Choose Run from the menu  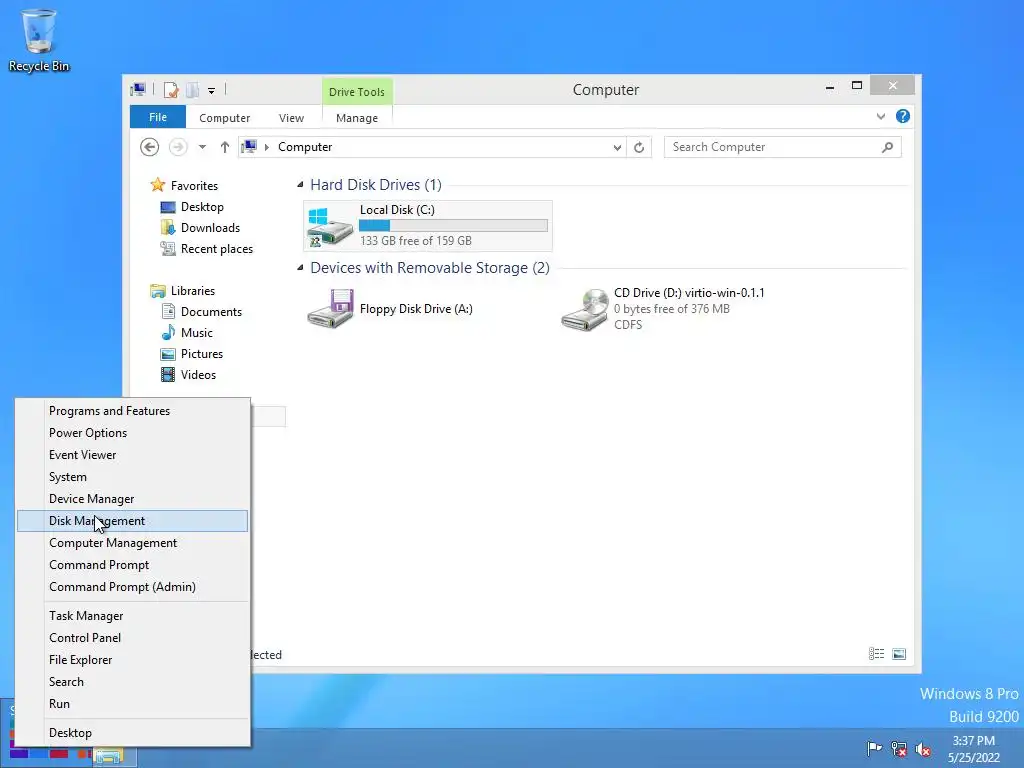point(133,704)
